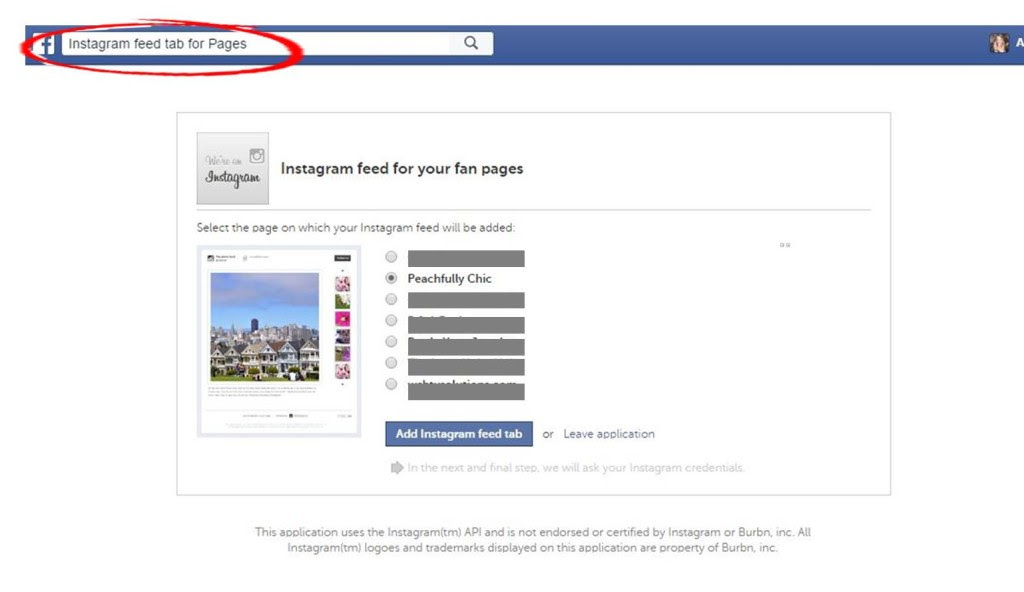Click the Peachfully Chic page label
1024x592 pixels.
(449, 278)
